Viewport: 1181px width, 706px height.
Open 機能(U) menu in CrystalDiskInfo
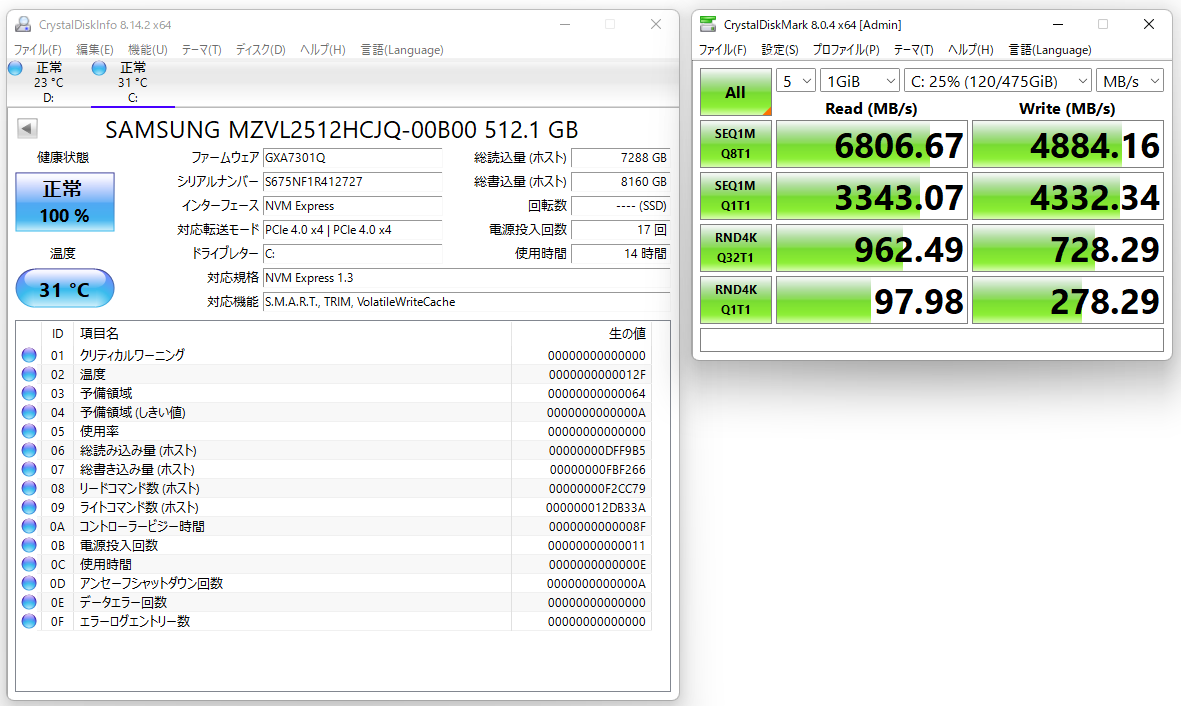pyautogui.click(x=148, y=50)
